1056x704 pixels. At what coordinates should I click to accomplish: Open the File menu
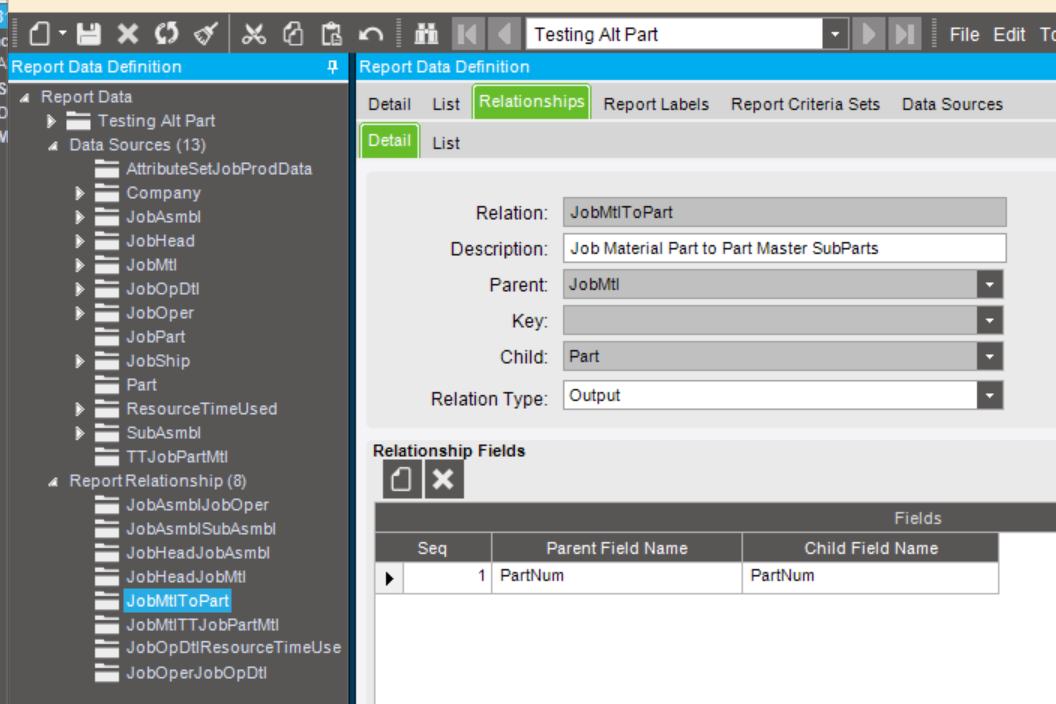[x=964, y=34]
